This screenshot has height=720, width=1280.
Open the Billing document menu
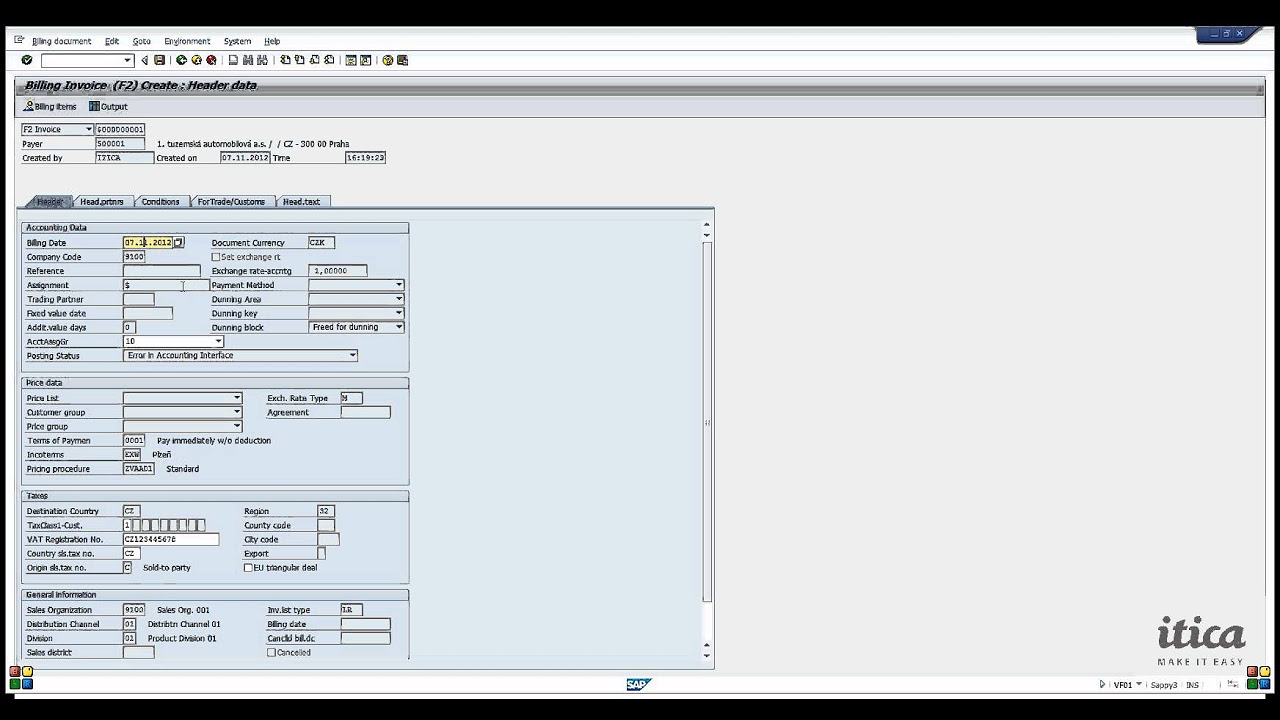61,41
